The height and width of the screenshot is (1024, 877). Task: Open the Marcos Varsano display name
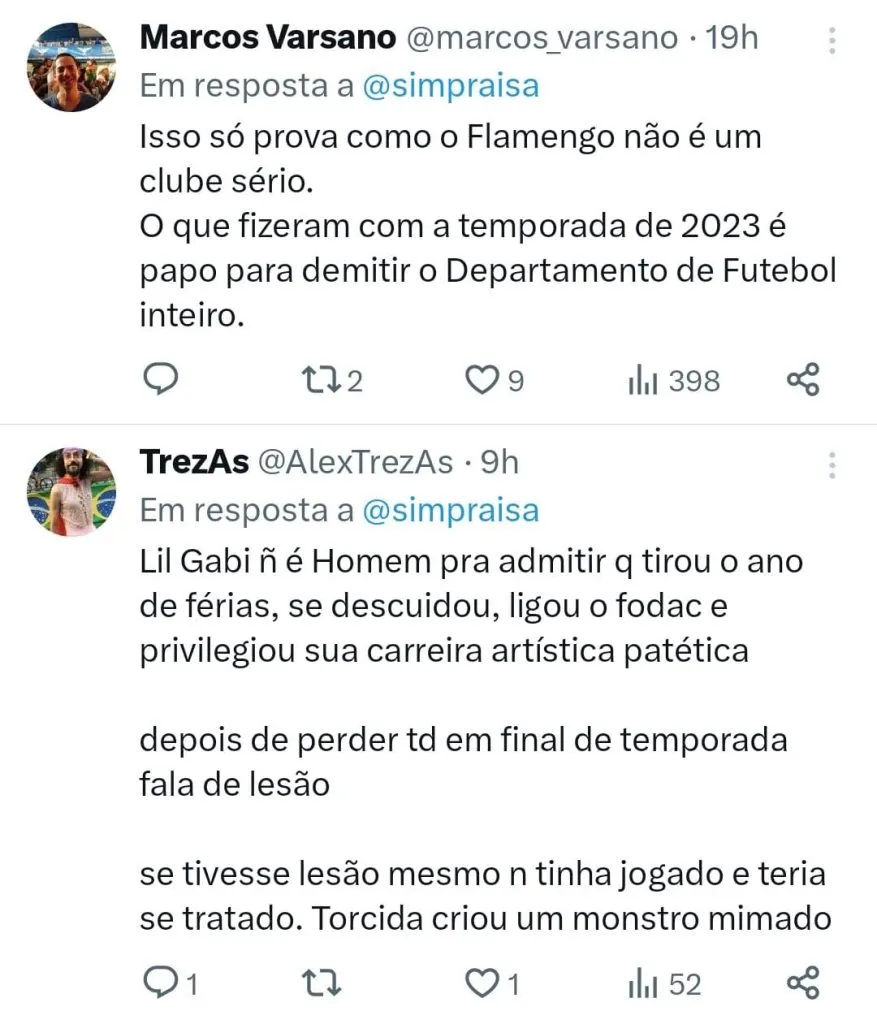(268, 38)
